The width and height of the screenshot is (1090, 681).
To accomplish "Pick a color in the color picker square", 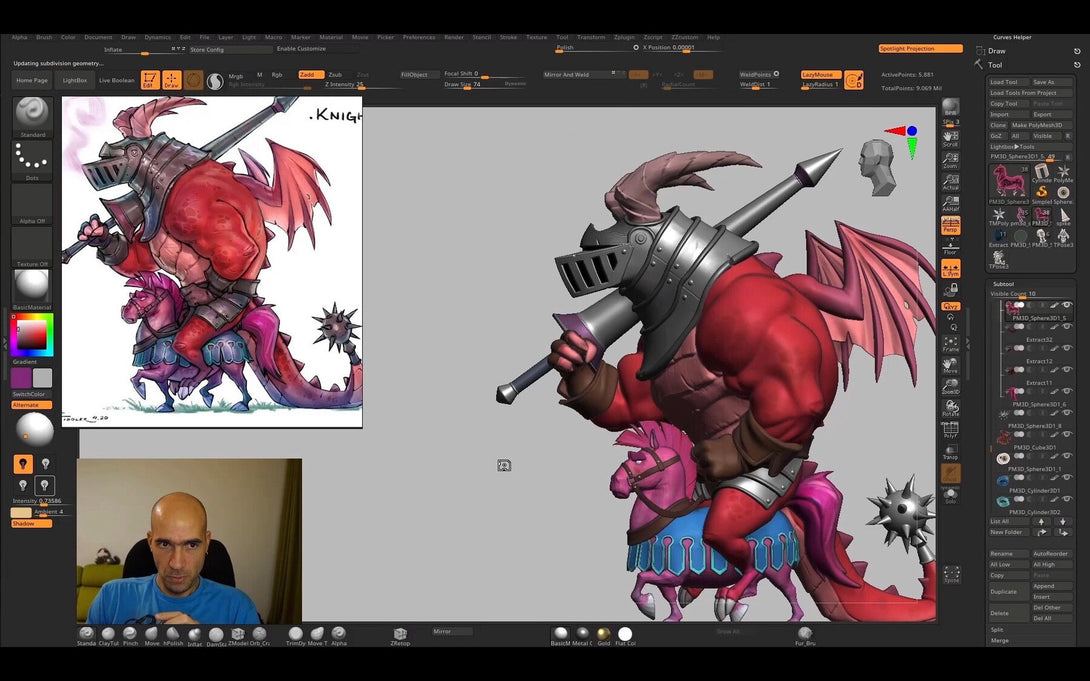I will point(32,335).
